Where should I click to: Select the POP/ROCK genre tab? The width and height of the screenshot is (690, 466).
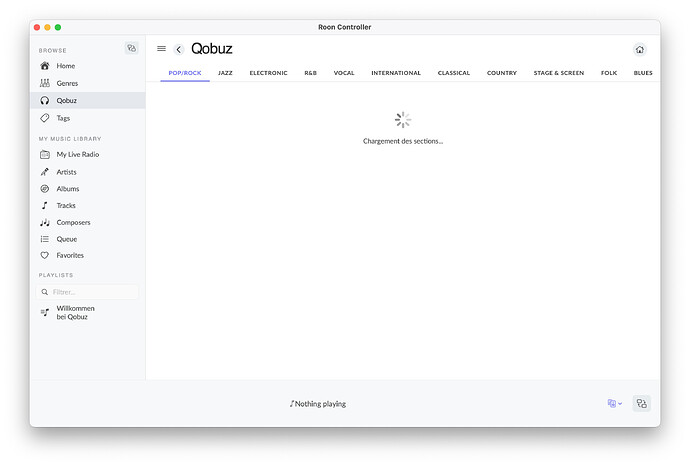[185, 73]
